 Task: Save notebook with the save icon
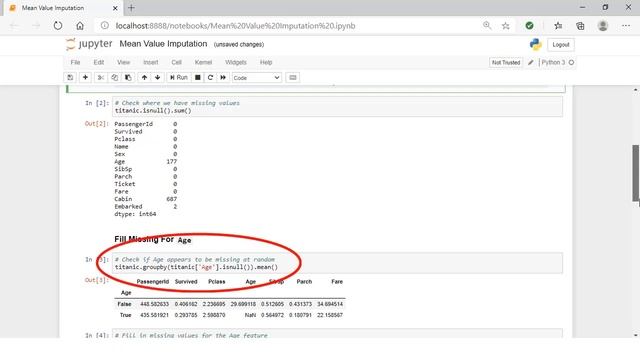point(70,78)
